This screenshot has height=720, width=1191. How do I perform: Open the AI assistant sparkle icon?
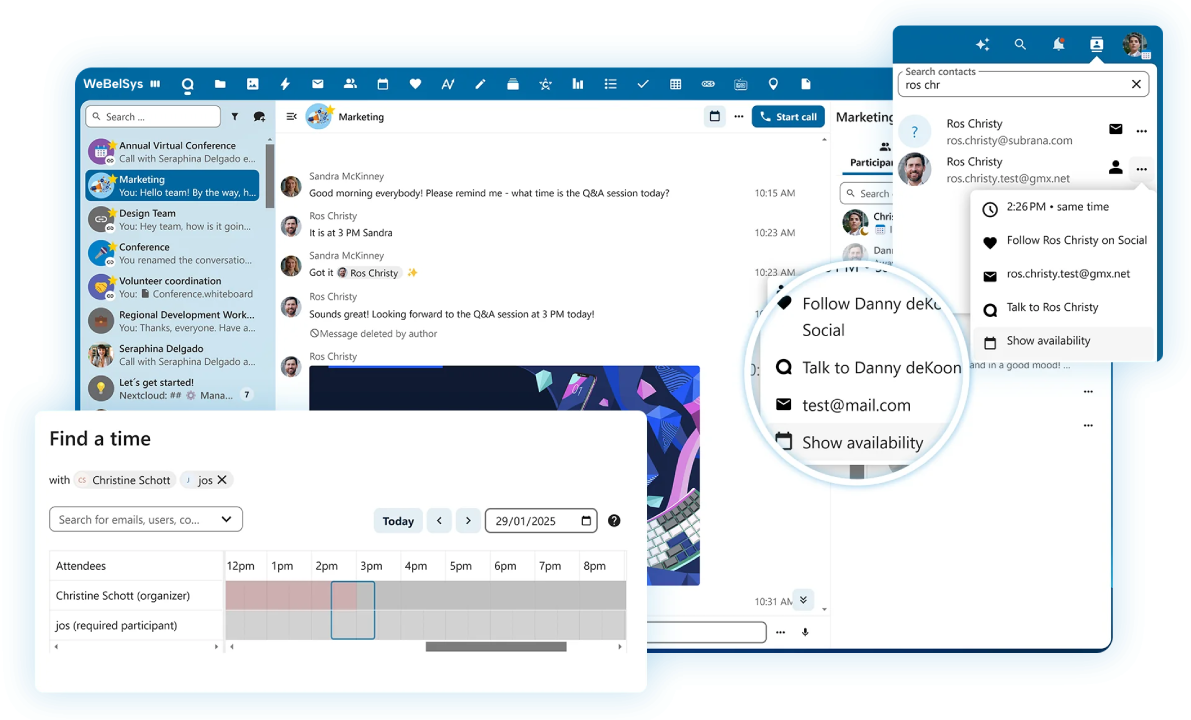click(983, 44)
